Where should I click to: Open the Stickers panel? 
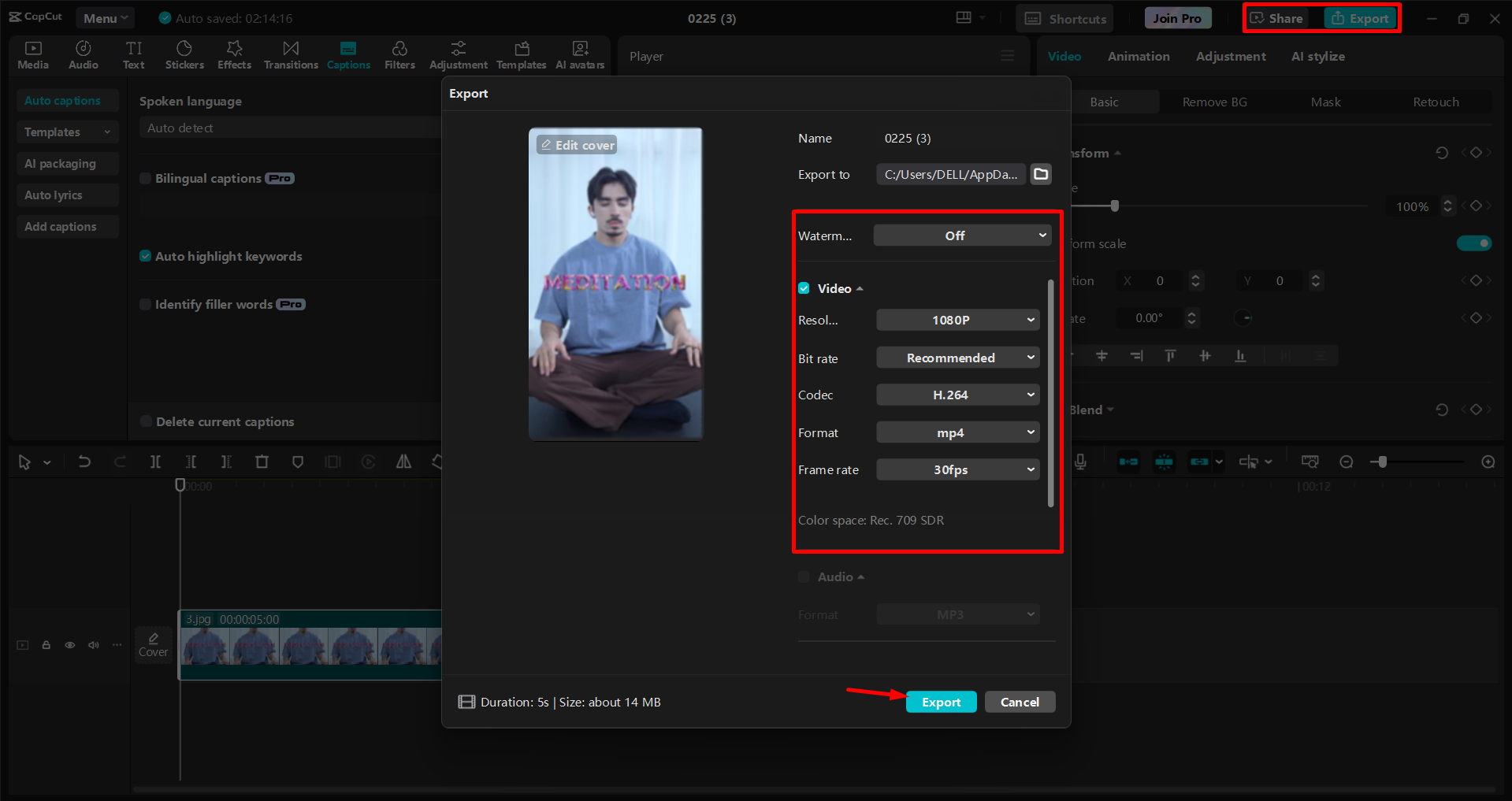184,54
